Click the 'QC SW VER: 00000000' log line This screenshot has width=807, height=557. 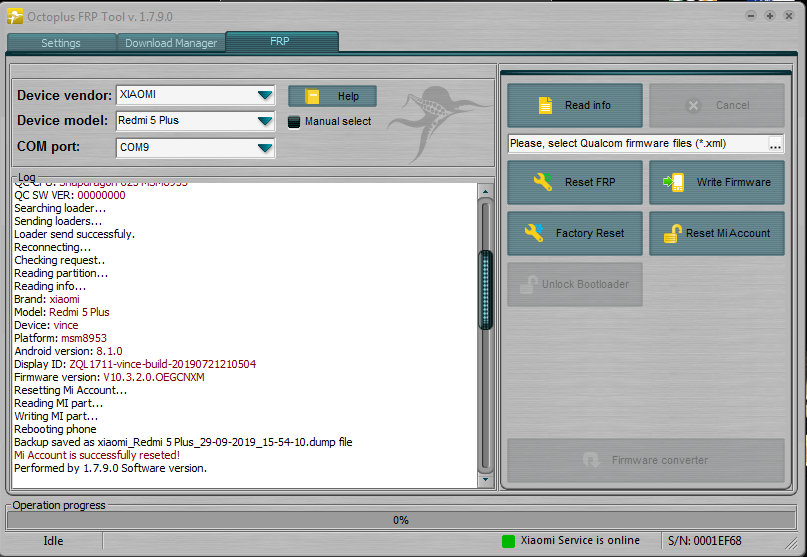click(69, 195)
